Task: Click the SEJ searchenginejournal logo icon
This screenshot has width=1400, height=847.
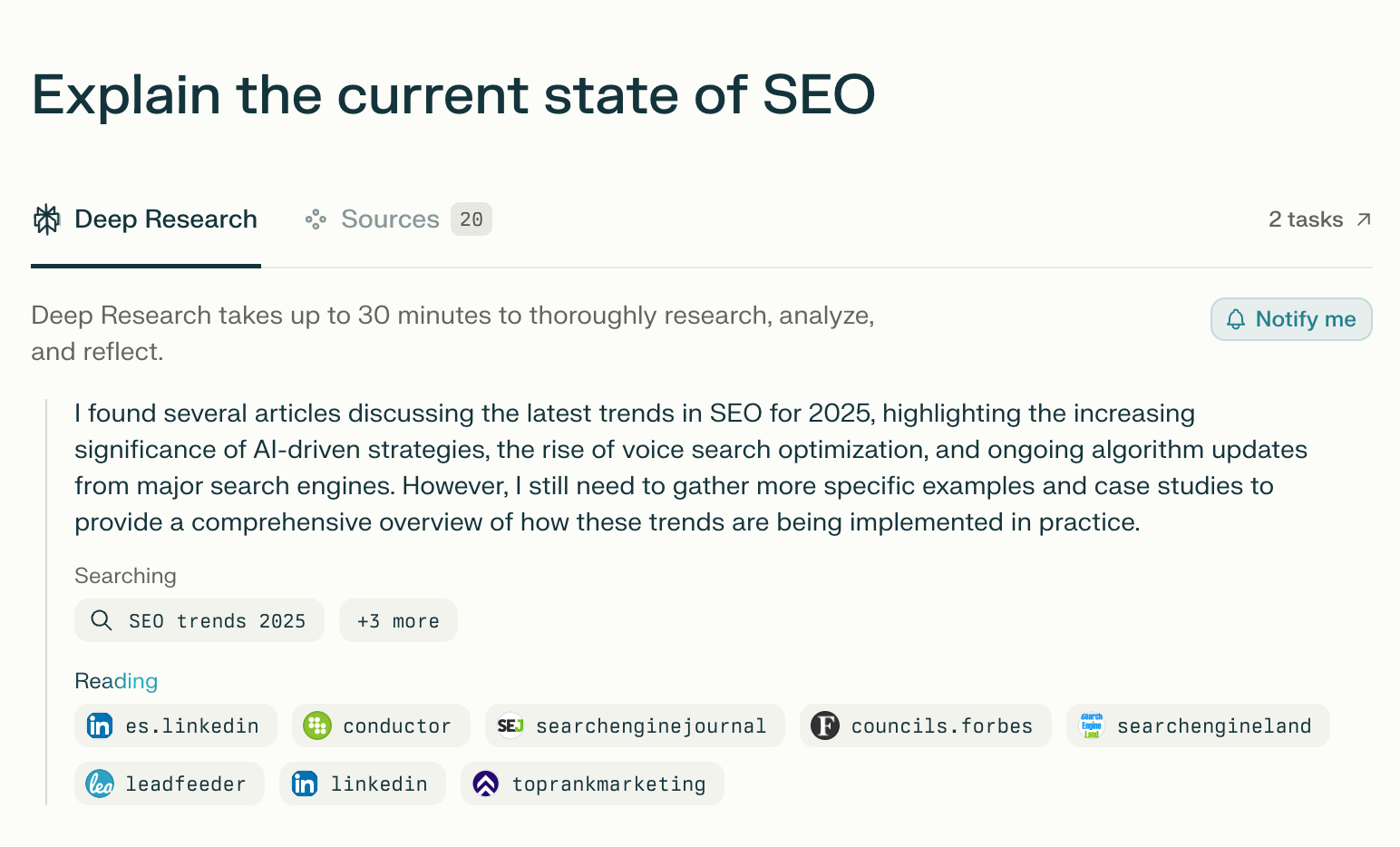Action: (510, 725)
